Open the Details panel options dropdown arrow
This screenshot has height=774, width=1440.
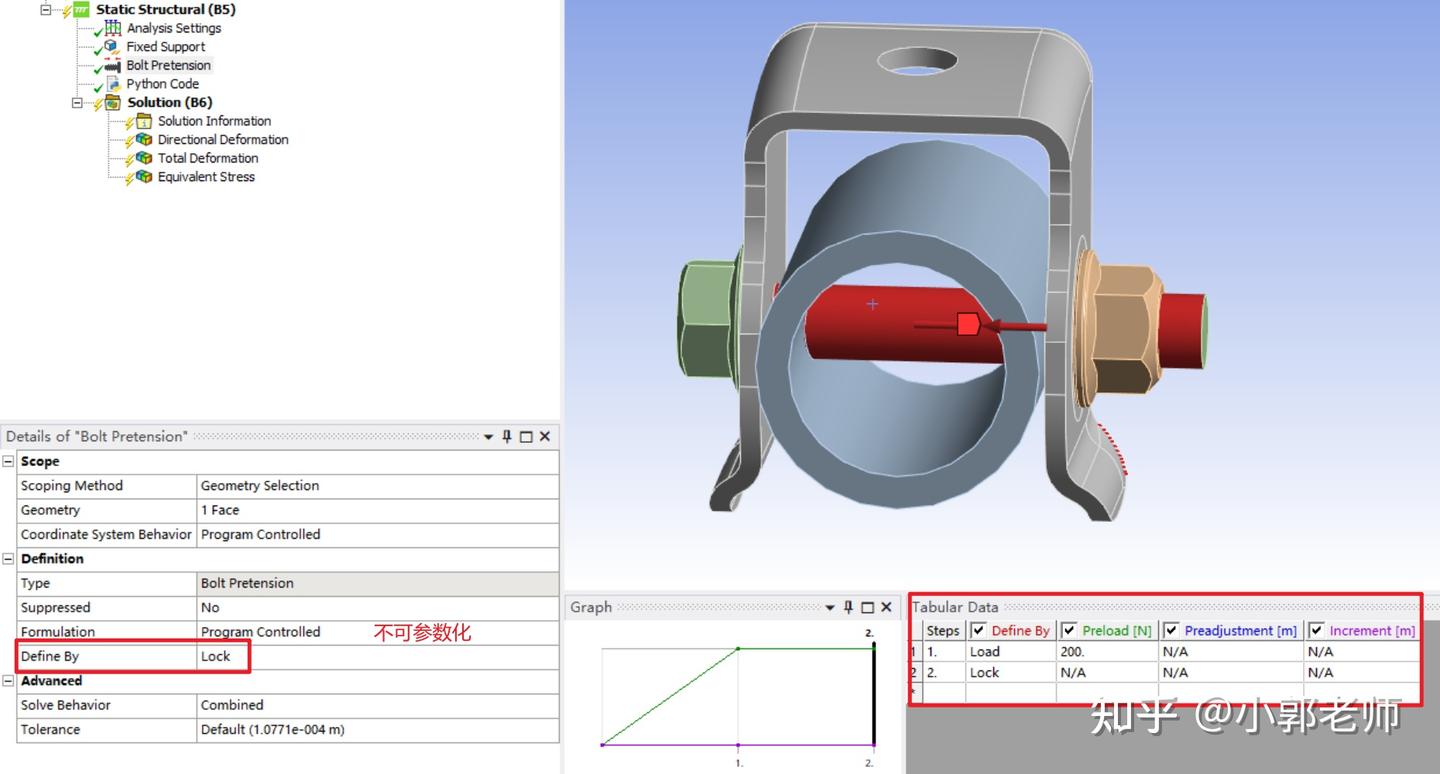(488, 437)
